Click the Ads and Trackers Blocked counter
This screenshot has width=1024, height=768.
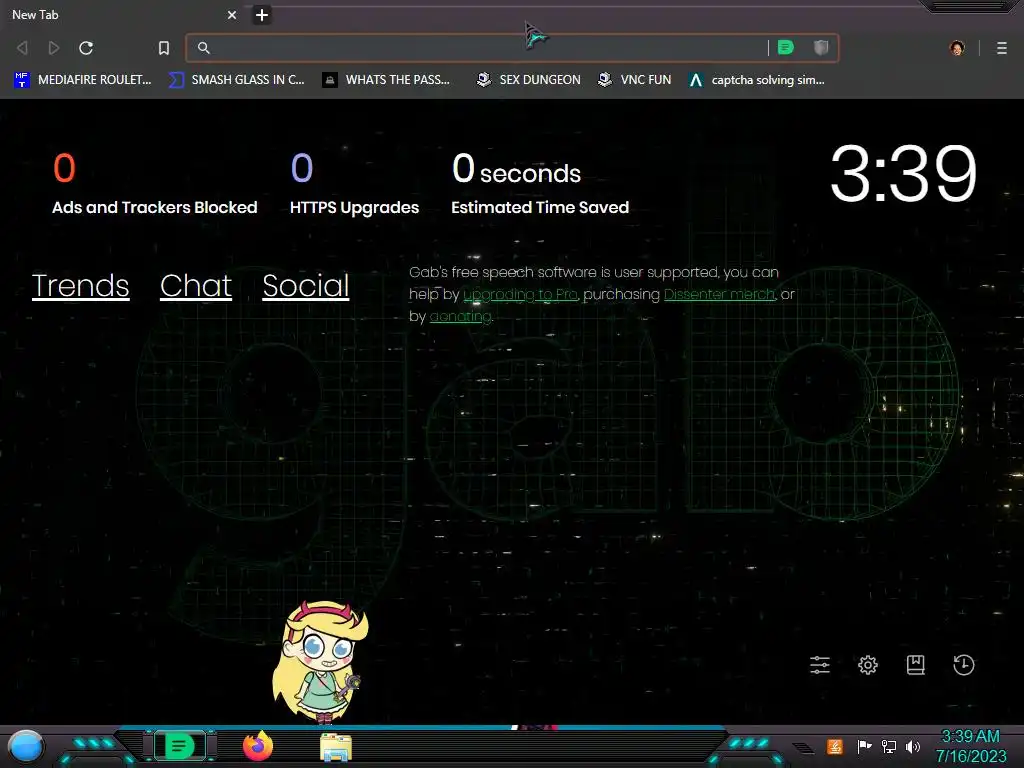[x=155, y=184]
